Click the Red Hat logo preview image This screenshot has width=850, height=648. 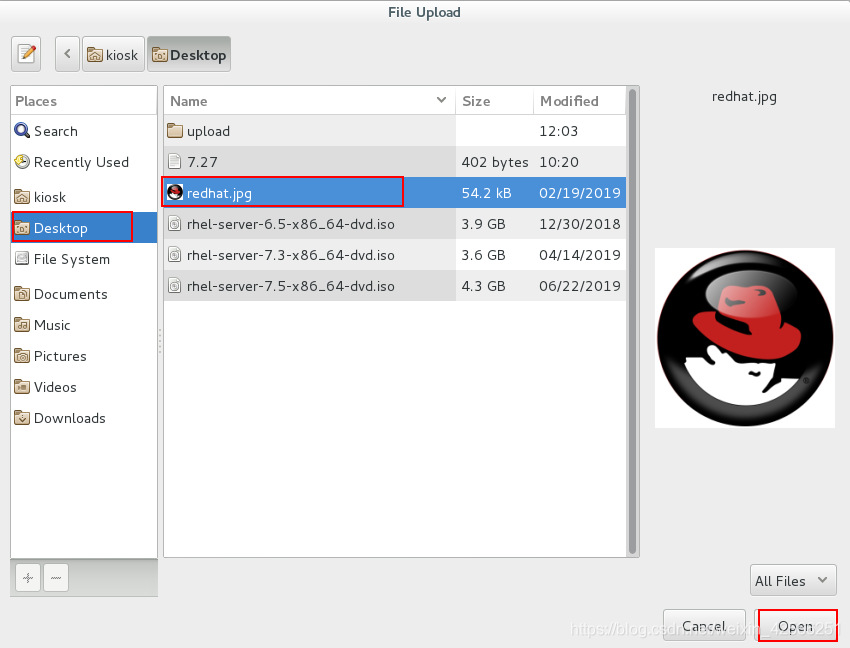745,338
